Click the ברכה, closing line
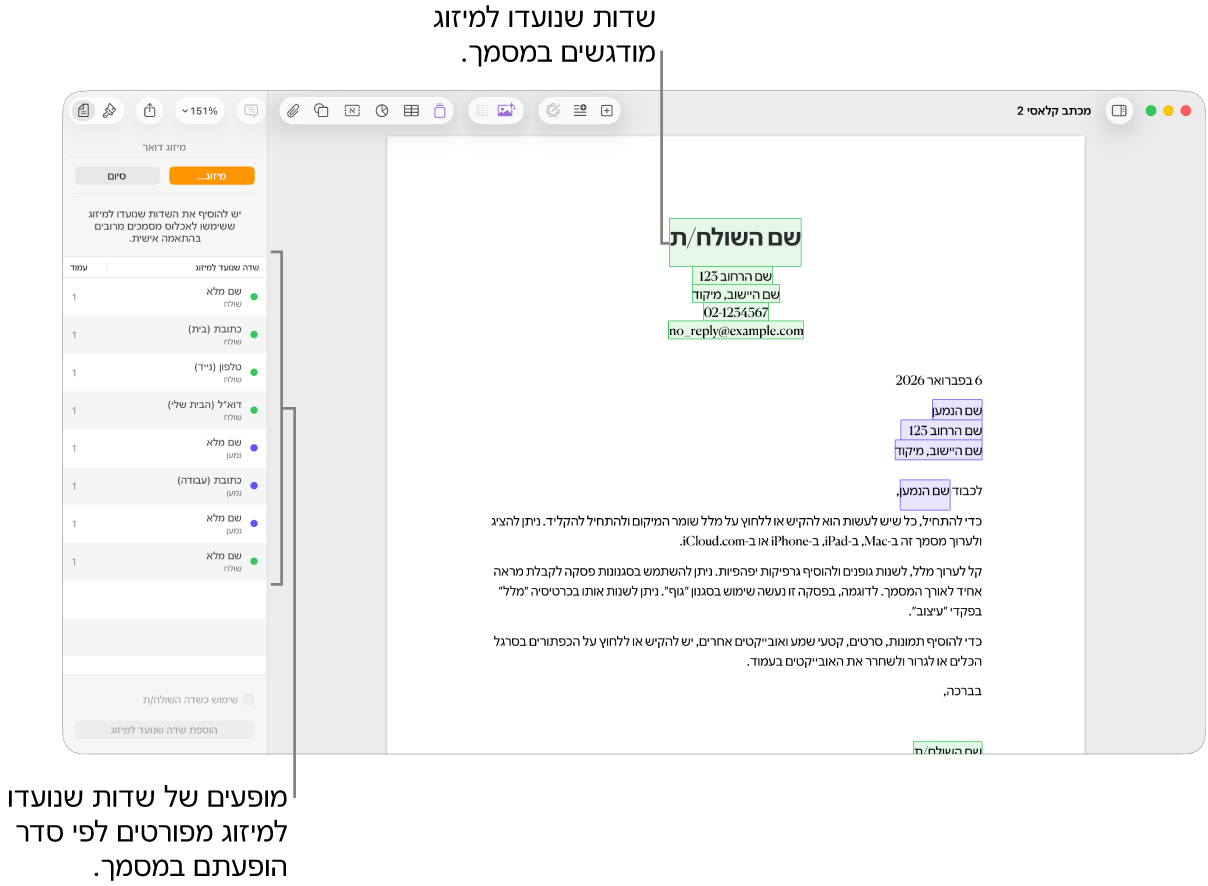 pos(964,691)
